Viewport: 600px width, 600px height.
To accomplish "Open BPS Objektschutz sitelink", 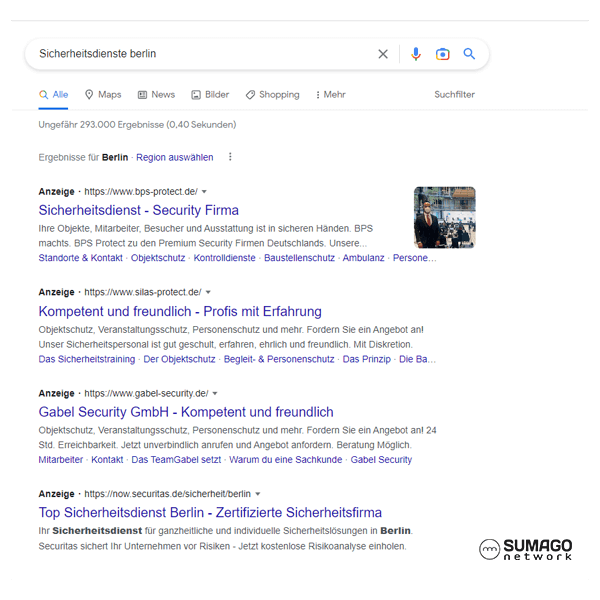I will pos(158,258).
